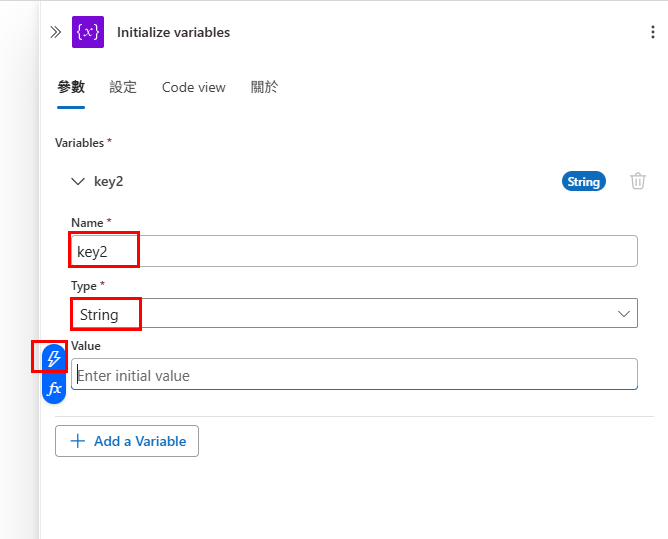
Task: Delete the key2 variable with the trash icon
Action: pos(637,181)
